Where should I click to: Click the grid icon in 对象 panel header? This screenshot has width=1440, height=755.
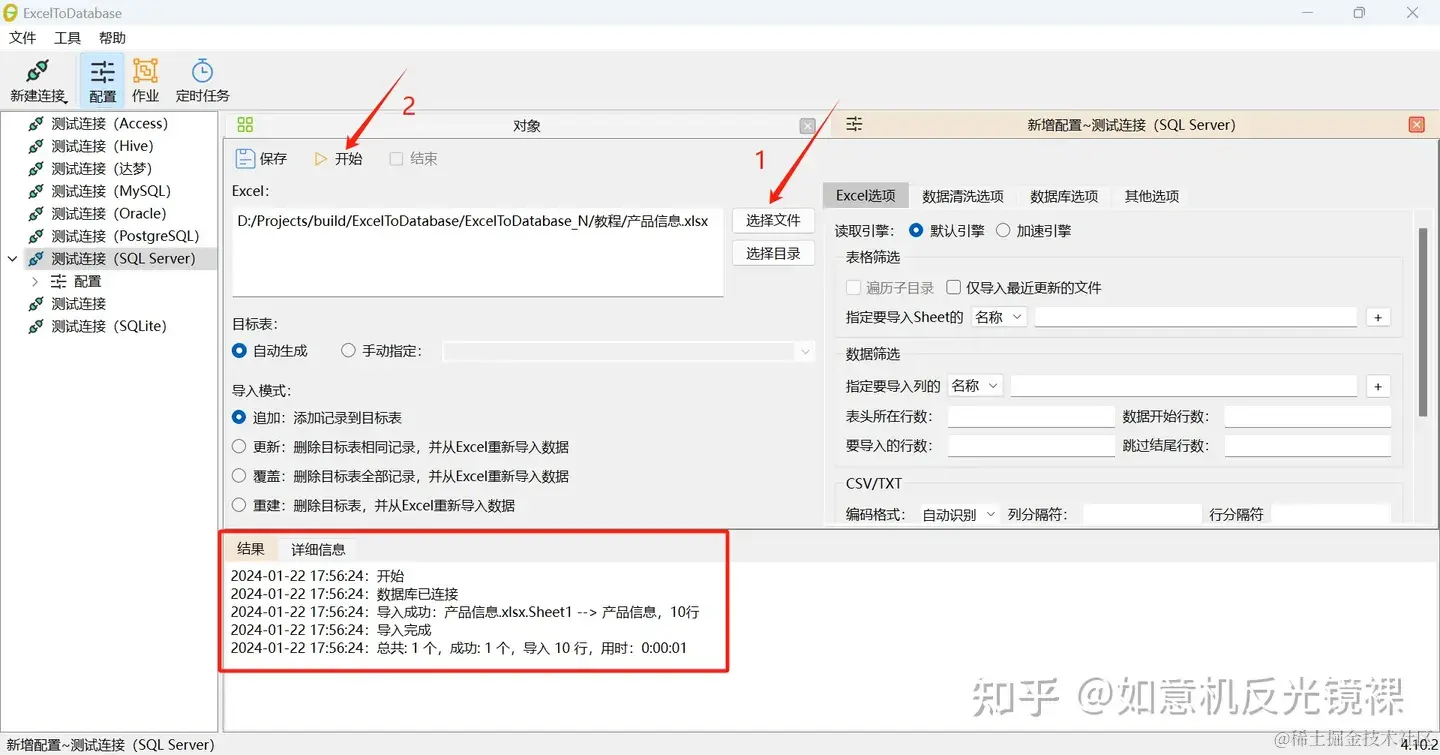245,125
